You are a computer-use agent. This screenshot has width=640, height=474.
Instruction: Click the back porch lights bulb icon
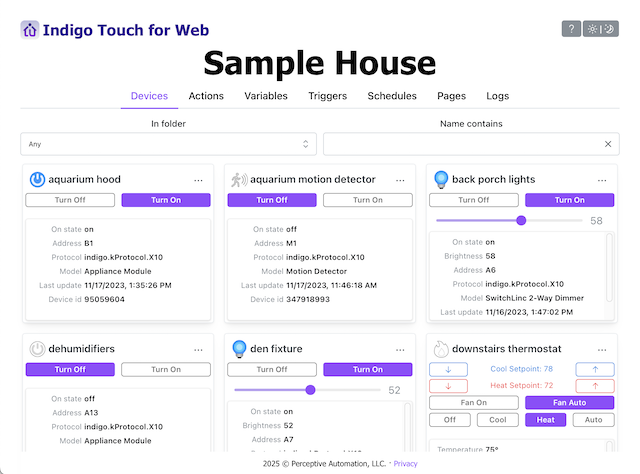[441, 180]
